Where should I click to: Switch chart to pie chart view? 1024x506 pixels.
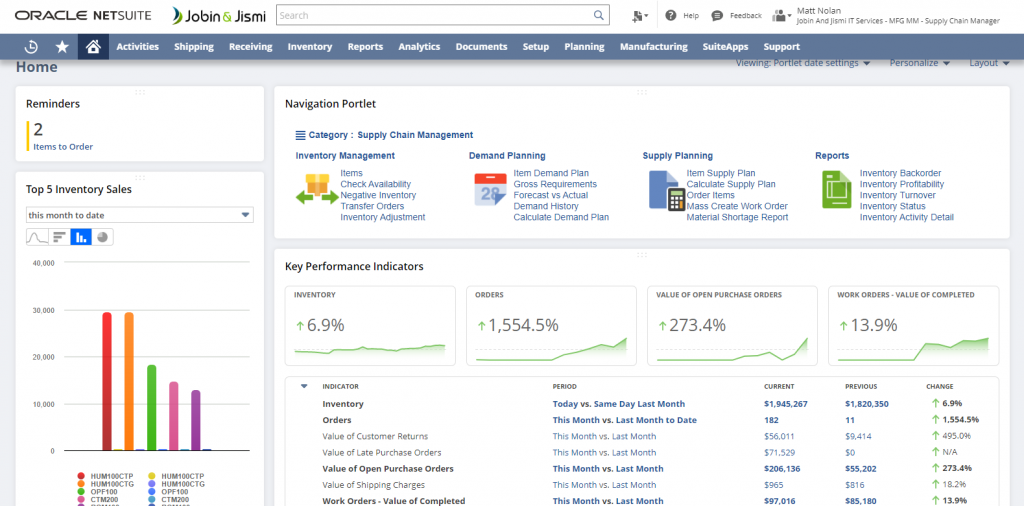[x=103, y=237]
